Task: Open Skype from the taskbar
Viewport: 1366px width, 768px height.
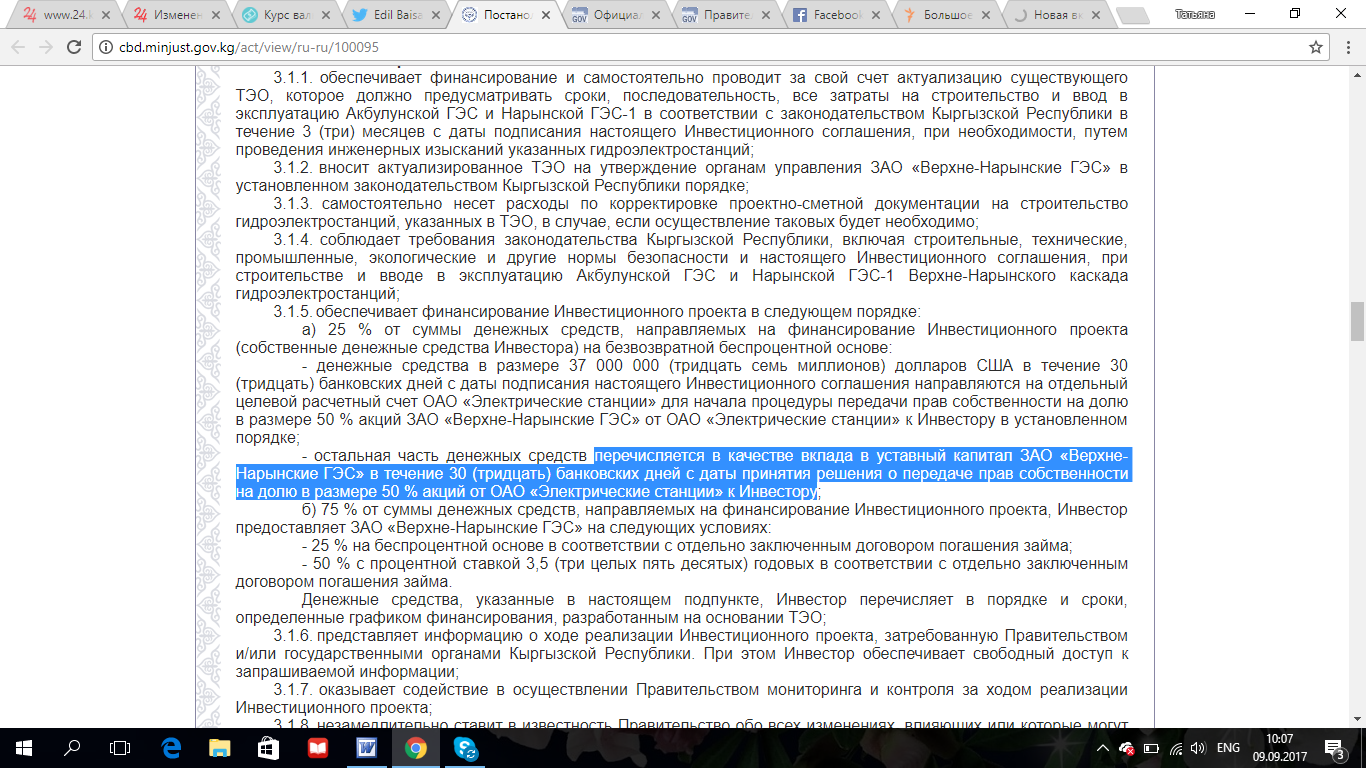Action: (464, 748)
